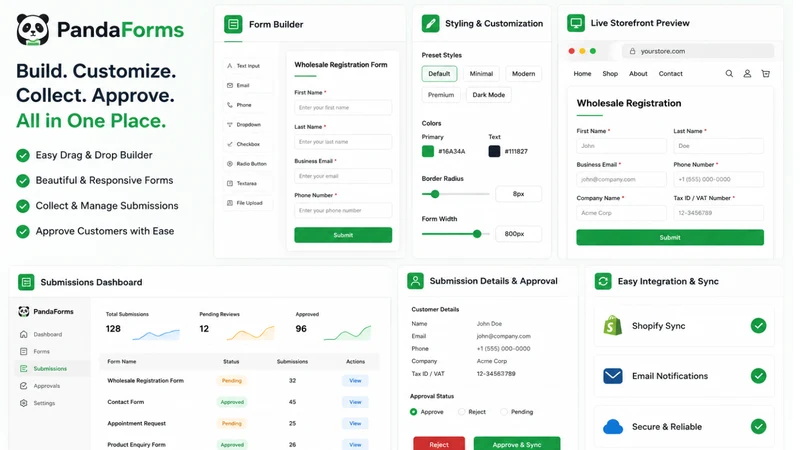The image size is (800, 450).
Task: View the Appointment Request submissions
Action: [x=355, y=423]
